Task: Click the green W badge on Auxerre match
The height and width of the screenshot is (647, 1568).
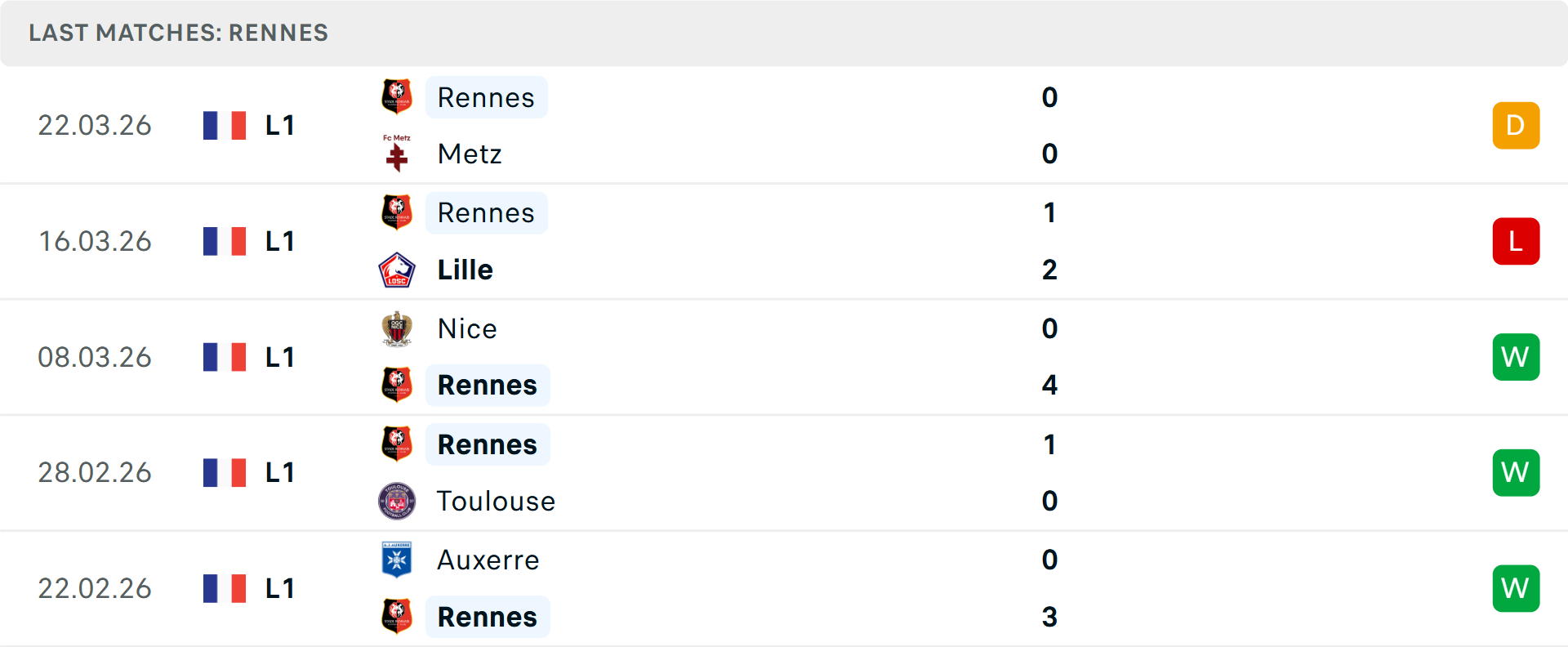Action: click(x=1516, y=588)
